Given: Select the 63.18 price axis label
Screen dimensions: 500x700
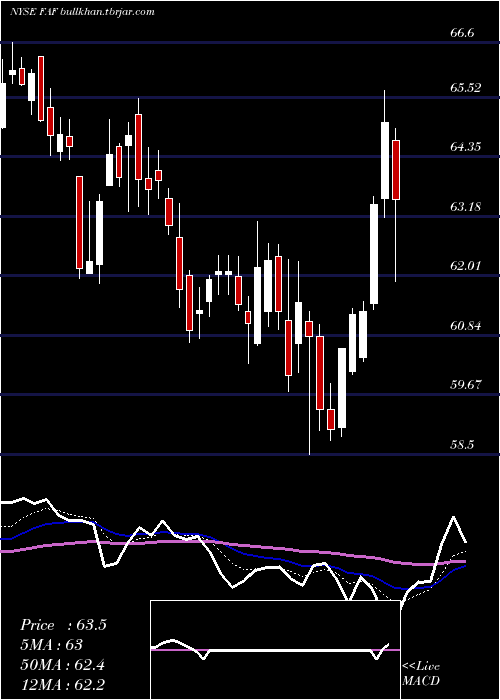Looking at the screenshot, I should click(466, 207).
